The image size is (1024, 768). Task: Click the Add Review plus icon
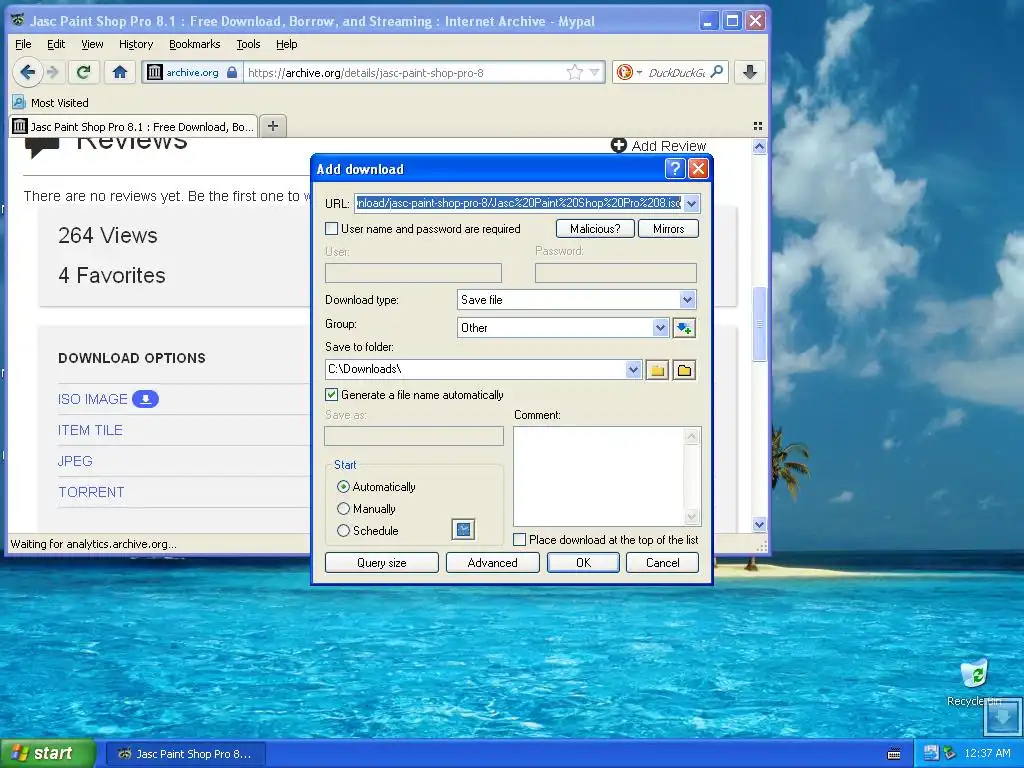click(x=618, y=145)
